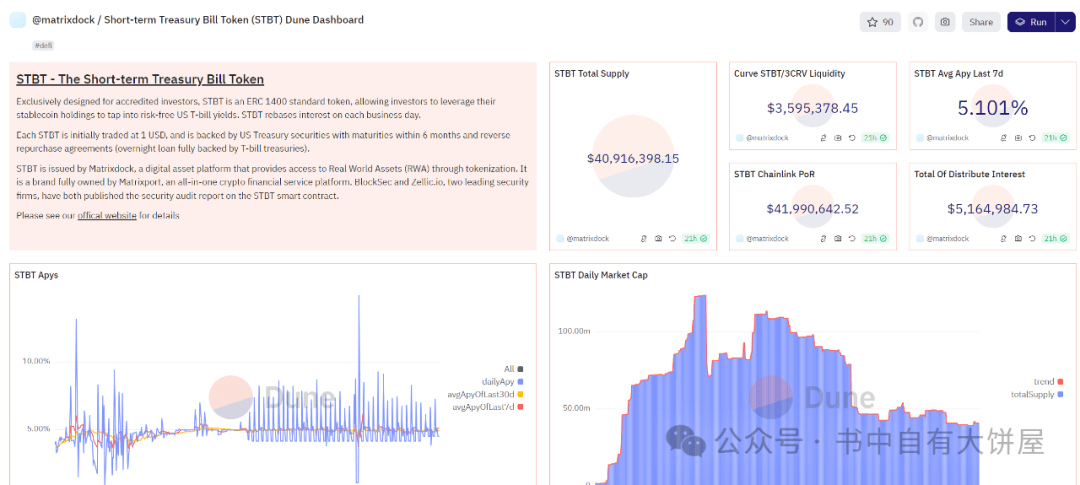Copy query link icon on STBT Avg Apy Last 7d card
Image resolution: width=1080 pixels, height=485 pixels.
[x=1004, y=138]
